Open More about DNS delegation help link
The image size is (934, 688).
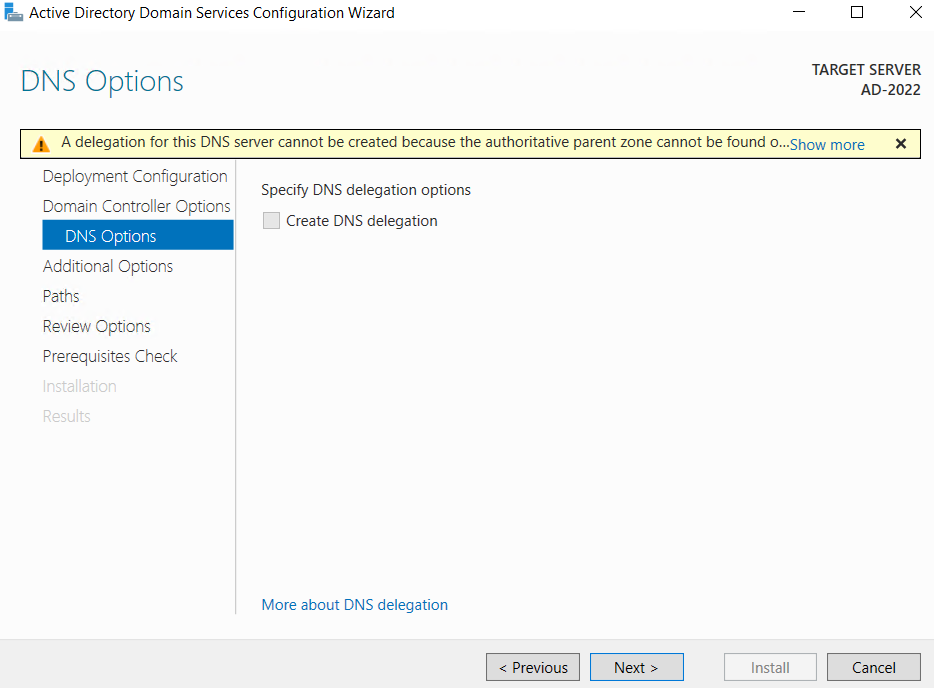[x=354, y=605]
